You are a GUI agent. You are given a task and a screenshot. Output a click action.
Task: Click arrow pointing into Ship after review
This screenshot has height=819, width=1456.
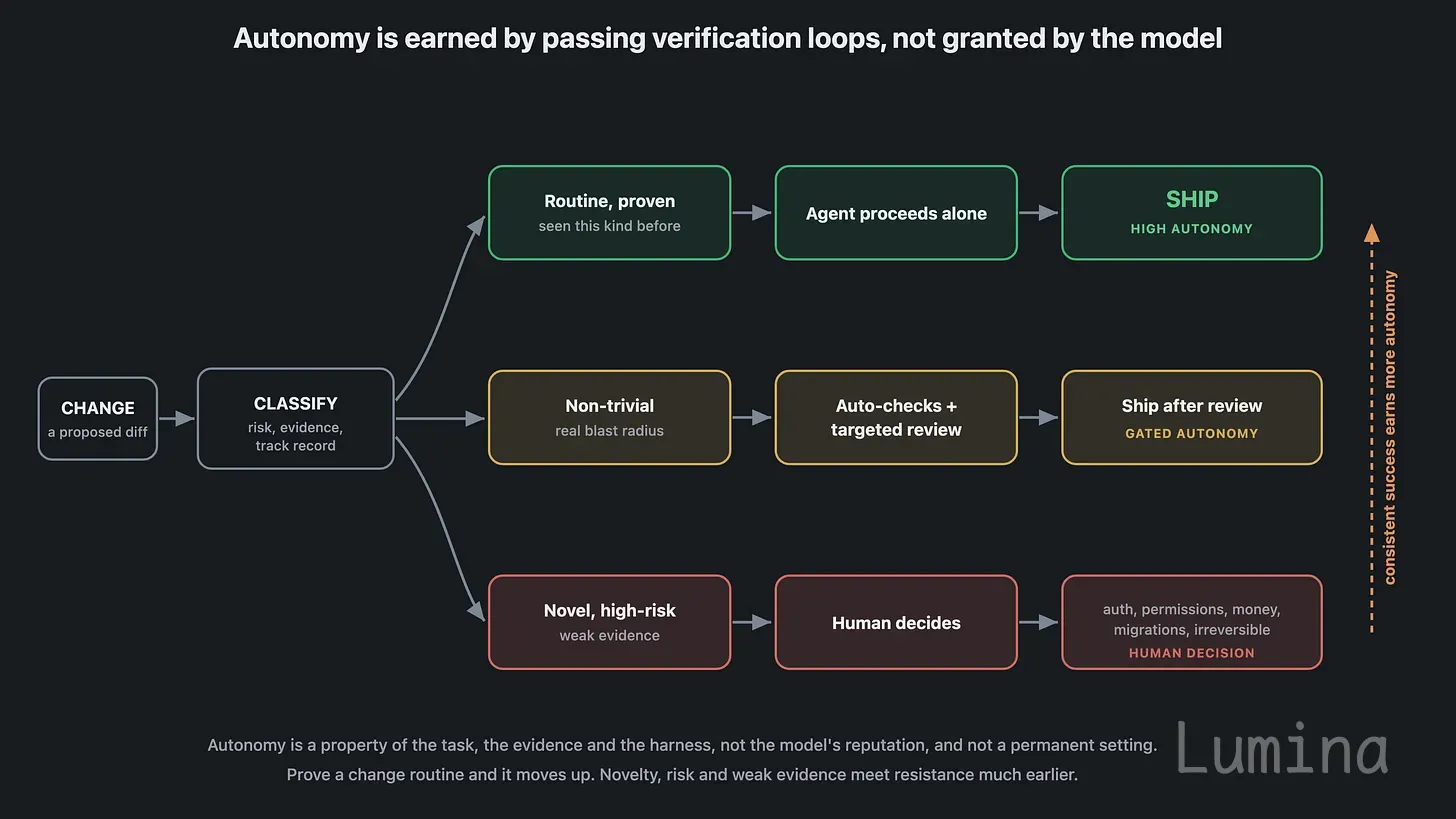(x=1039, y=418)
